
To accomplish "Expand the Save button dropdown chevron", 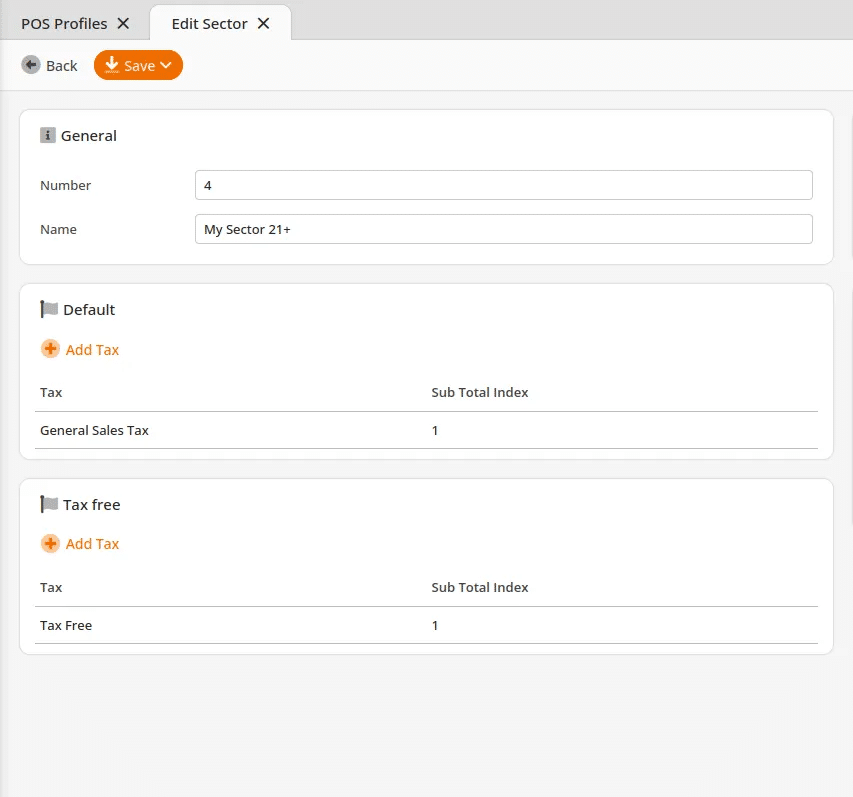I will point(166,65).
